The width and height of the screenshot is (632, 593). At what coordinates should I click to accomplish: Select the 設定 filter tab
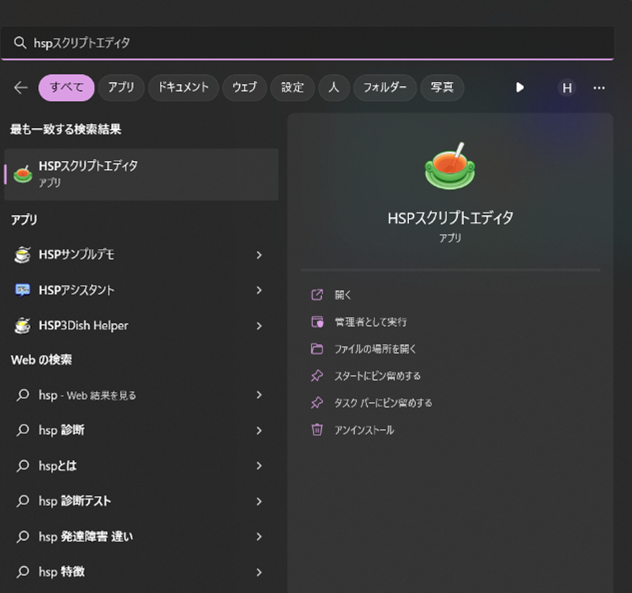tap(292, 88)
